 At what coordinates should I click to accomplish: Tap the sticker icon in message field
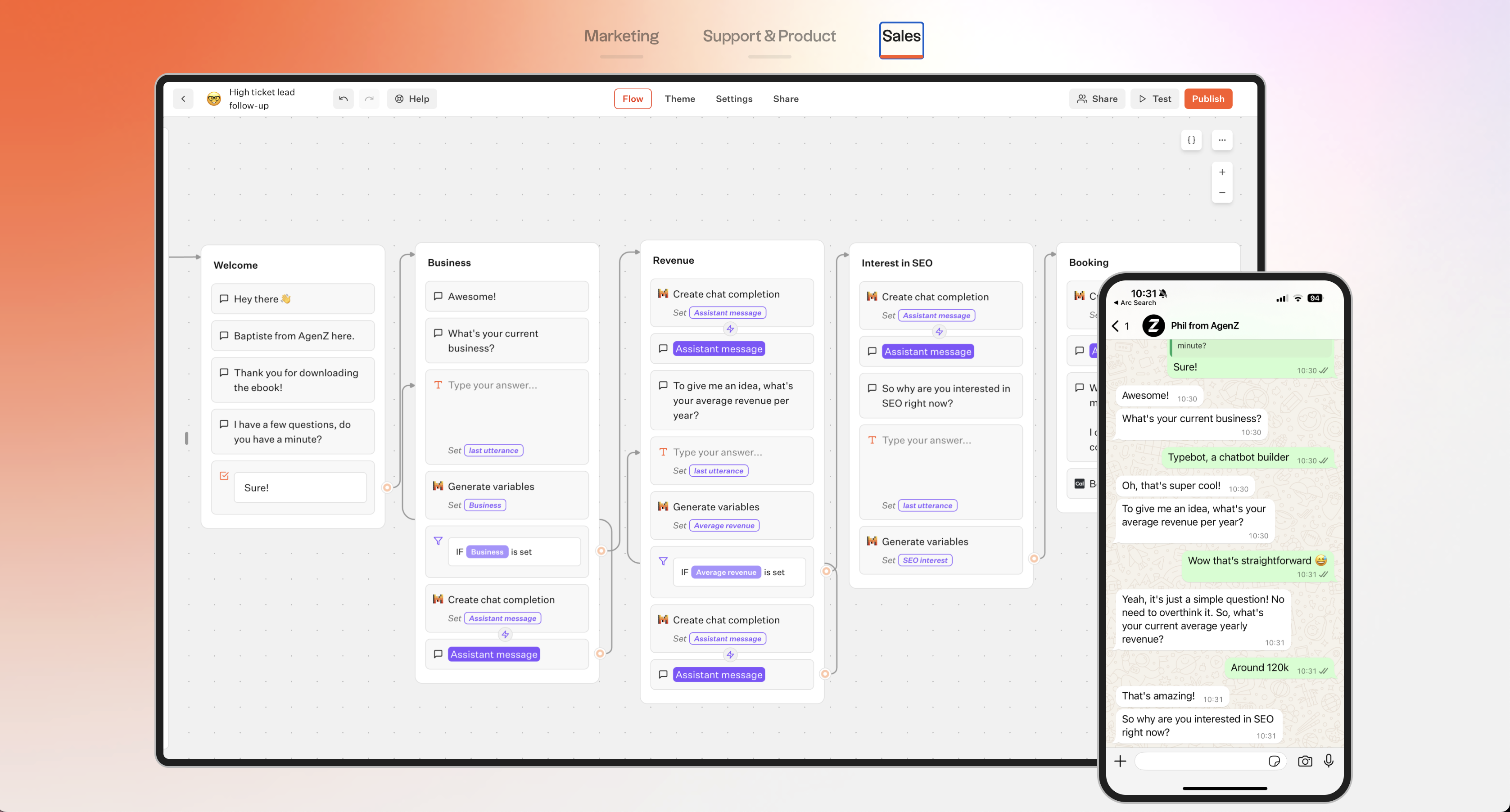coord(1274,761)
